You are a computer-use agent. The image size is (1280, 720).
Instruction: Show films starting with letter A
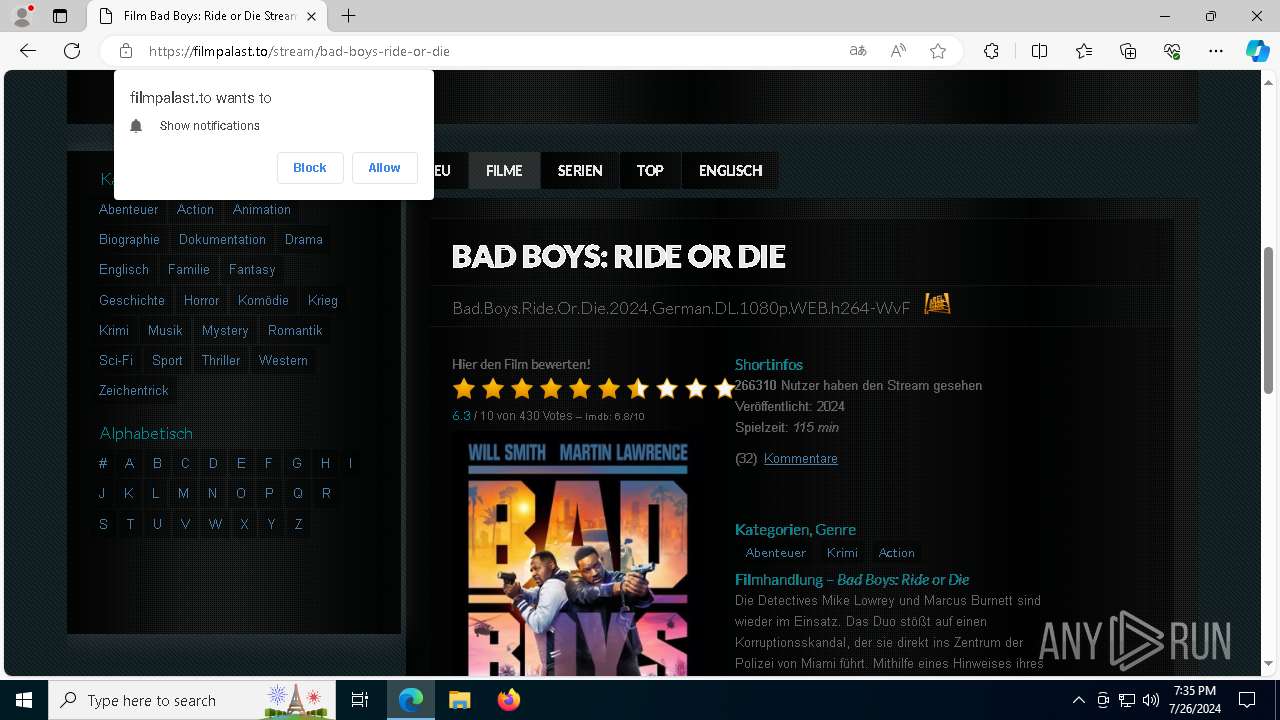129,464
